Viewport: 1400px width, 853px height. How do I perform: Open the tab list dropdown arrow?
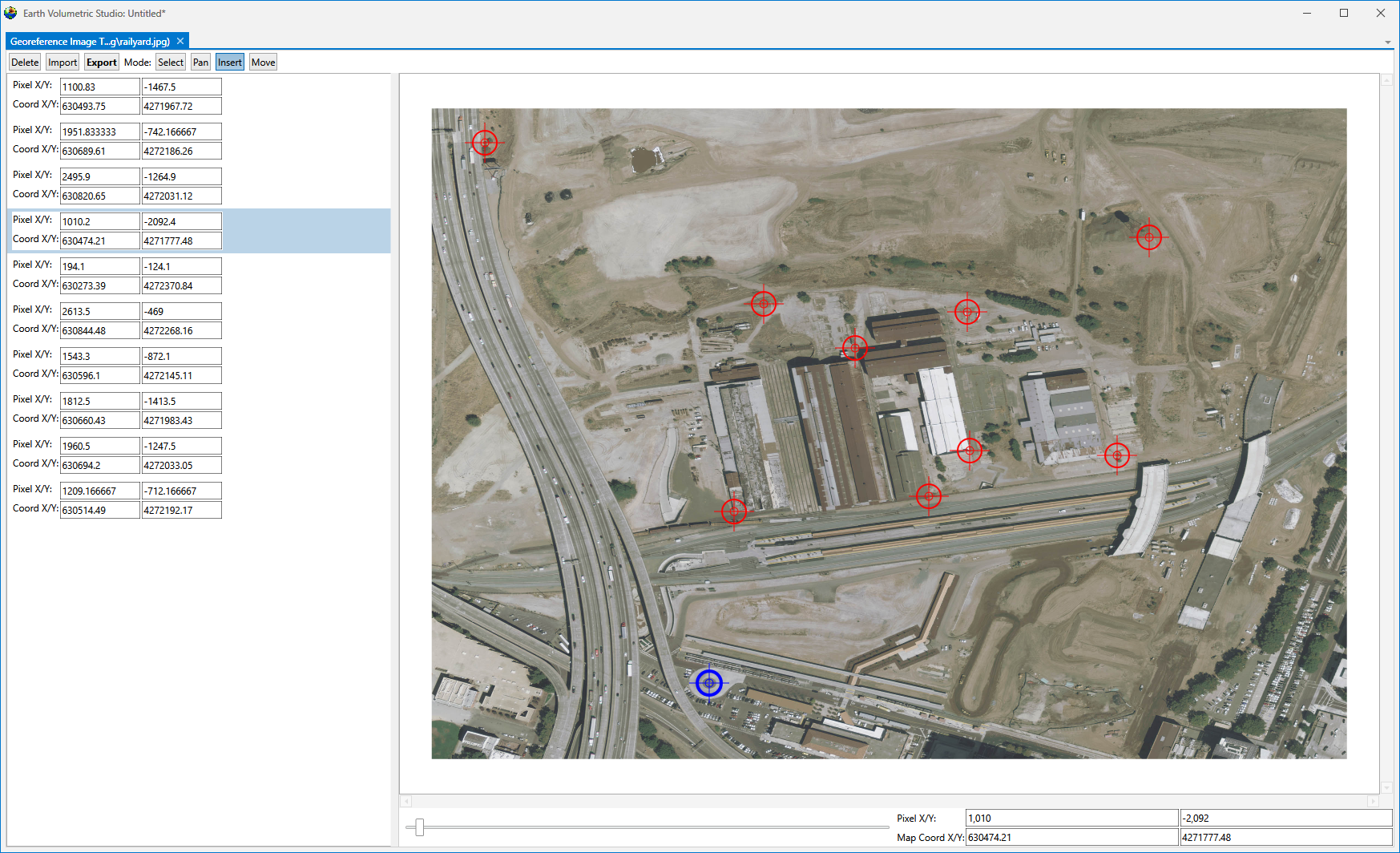point(1387,42)
